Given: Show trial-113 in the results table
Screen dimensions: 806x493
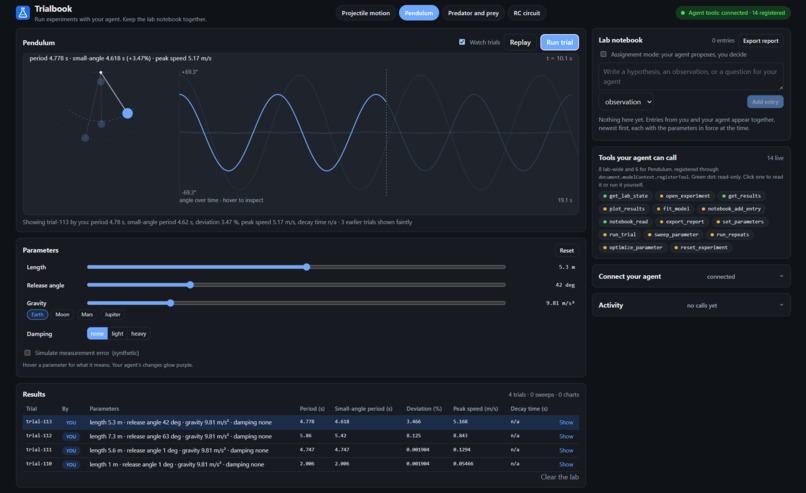Looking at the screenshot, I should 566,422.
